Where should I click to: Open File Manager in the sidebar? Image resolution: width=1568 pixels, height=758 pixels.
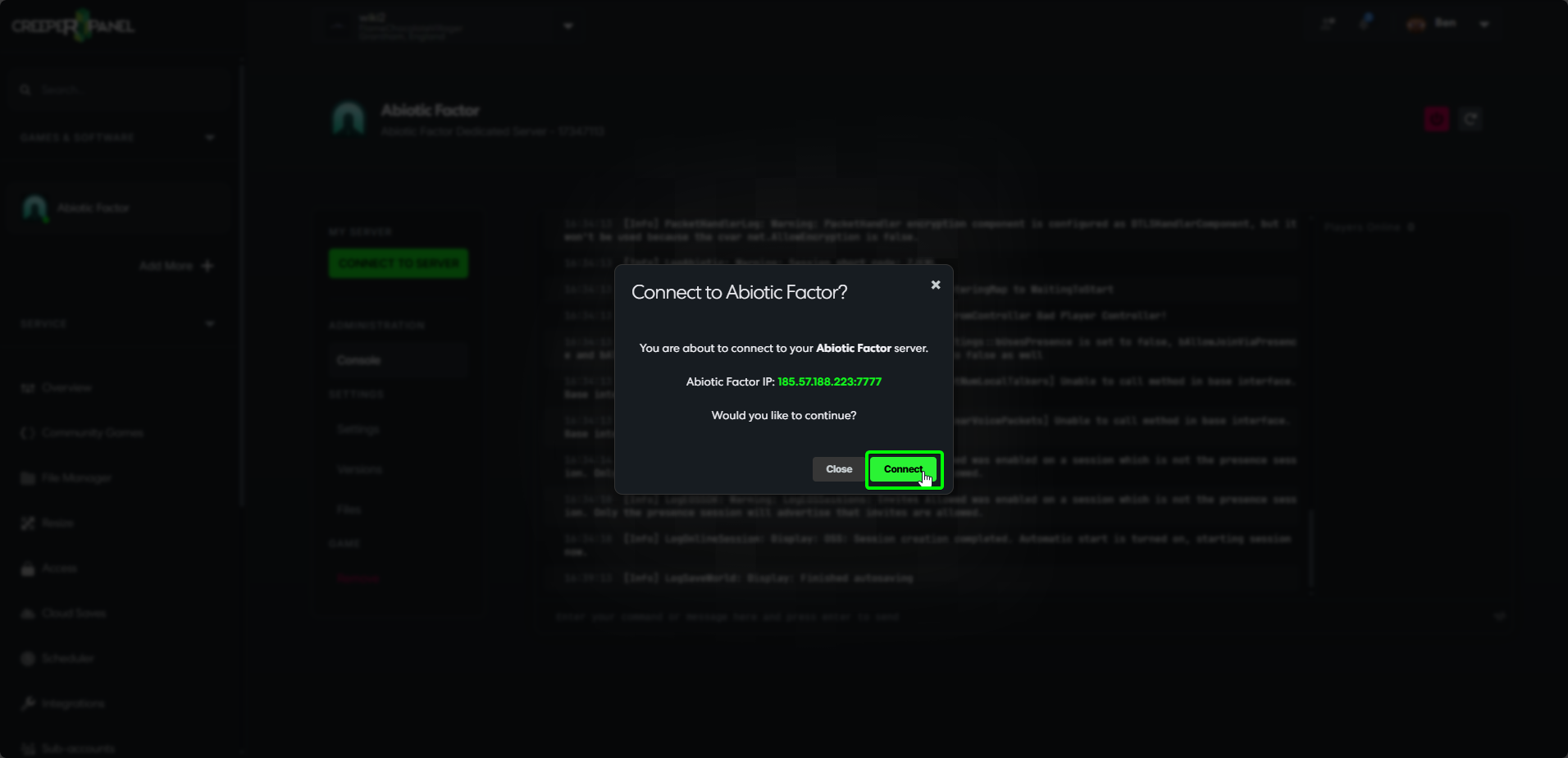66,477
